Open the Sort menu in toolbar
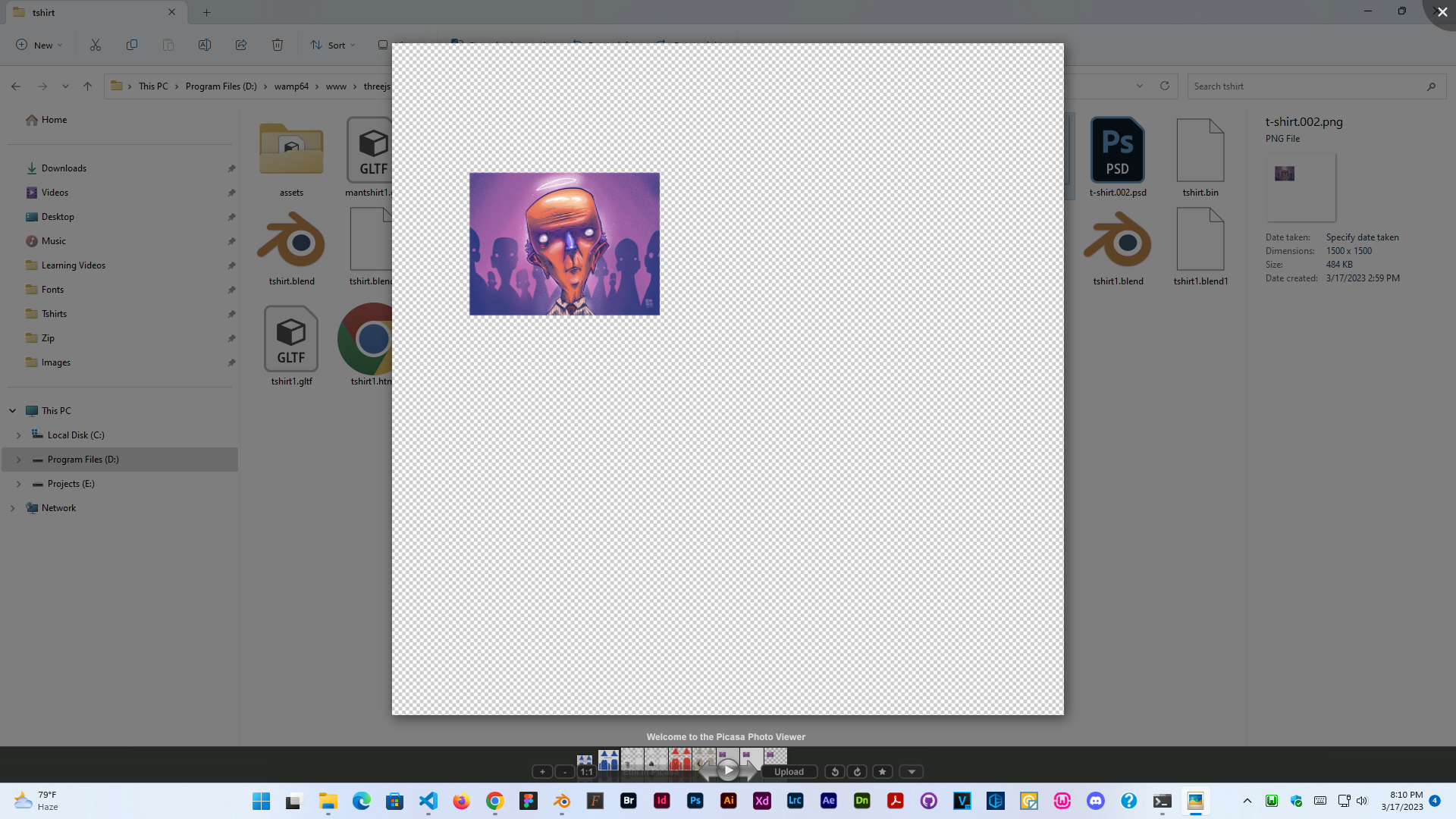Screen dimensions: 1456x819 tap(333, 45)
